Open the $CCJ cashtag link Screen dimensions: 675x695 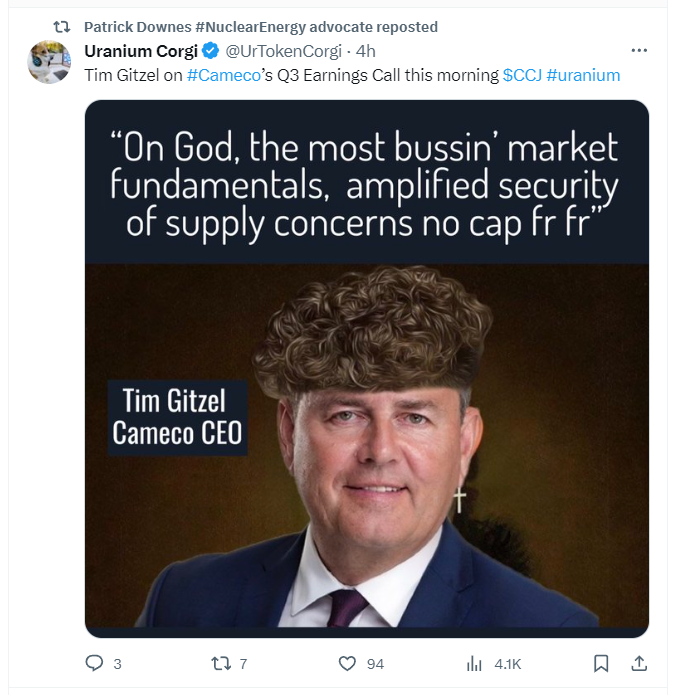click(522, 75)
